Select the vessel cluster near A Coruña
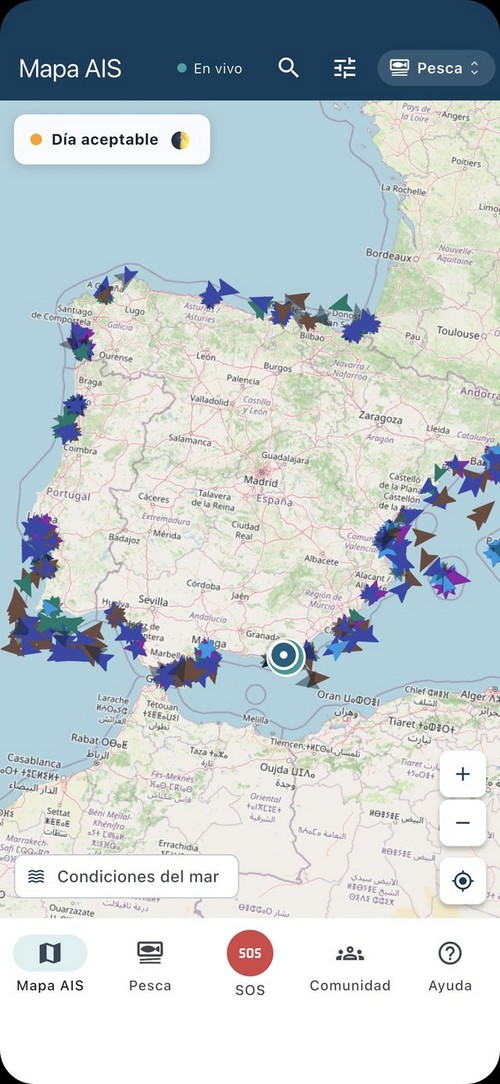500x1084 pixels. (104, 292)
